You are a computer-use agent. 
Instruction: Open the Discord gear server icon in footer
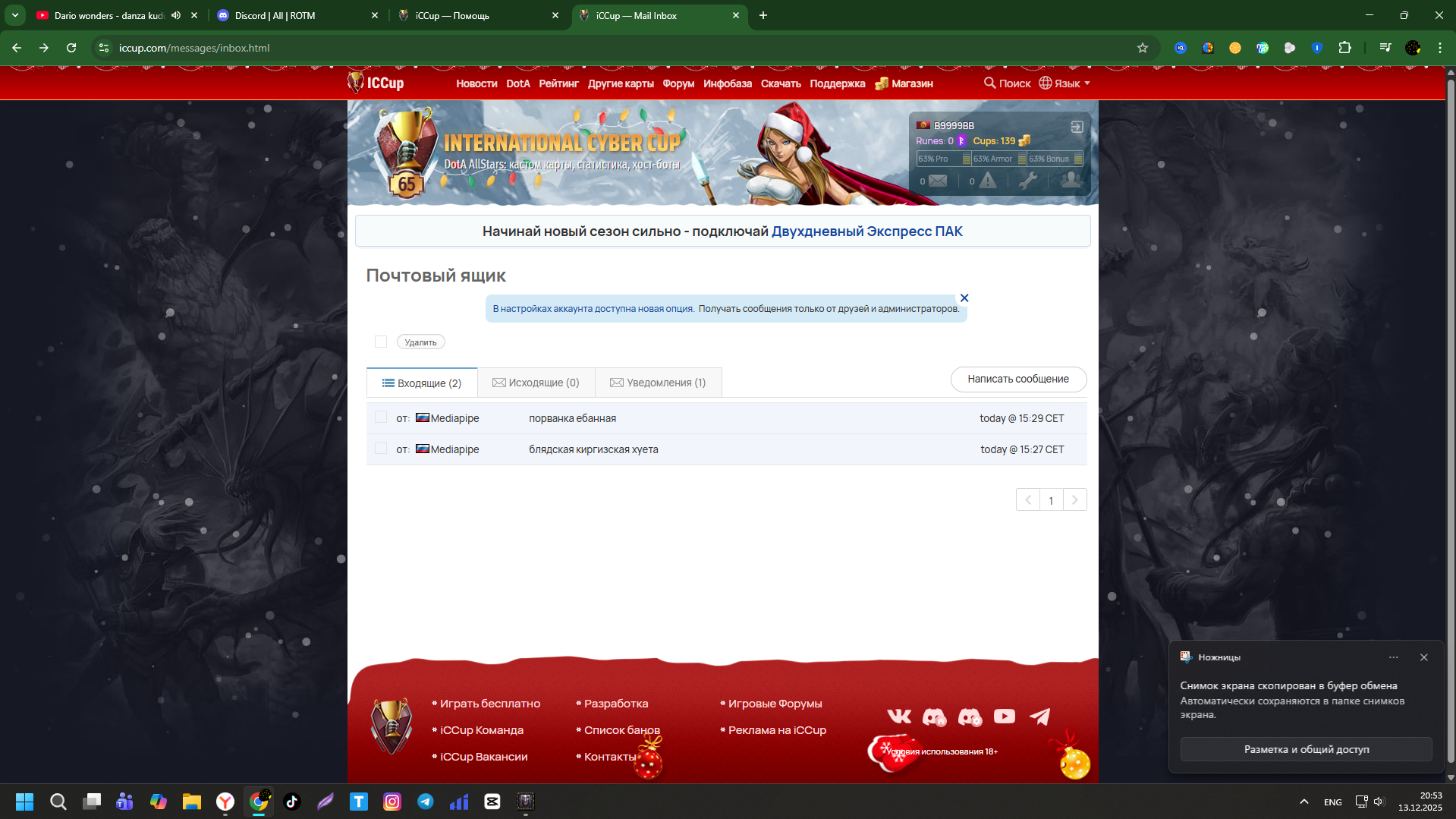click(970, 716)
